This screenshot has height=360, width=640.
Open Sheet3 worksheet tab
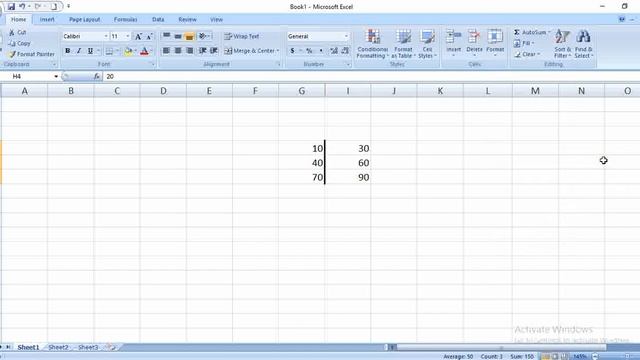coord(88,347)
